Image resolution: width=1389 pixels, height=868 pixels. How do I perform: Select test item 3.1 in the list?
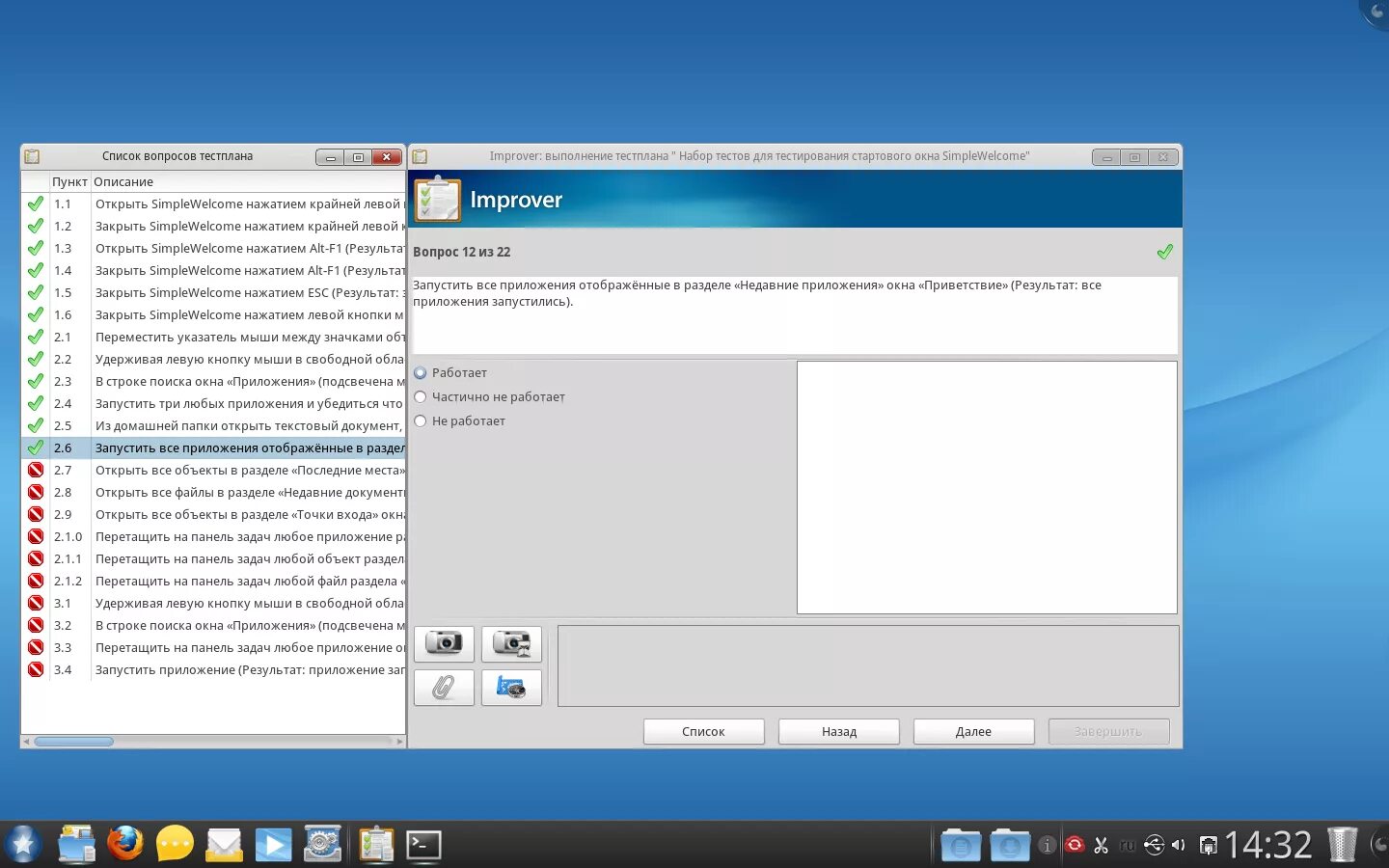(x=213, y=604)
